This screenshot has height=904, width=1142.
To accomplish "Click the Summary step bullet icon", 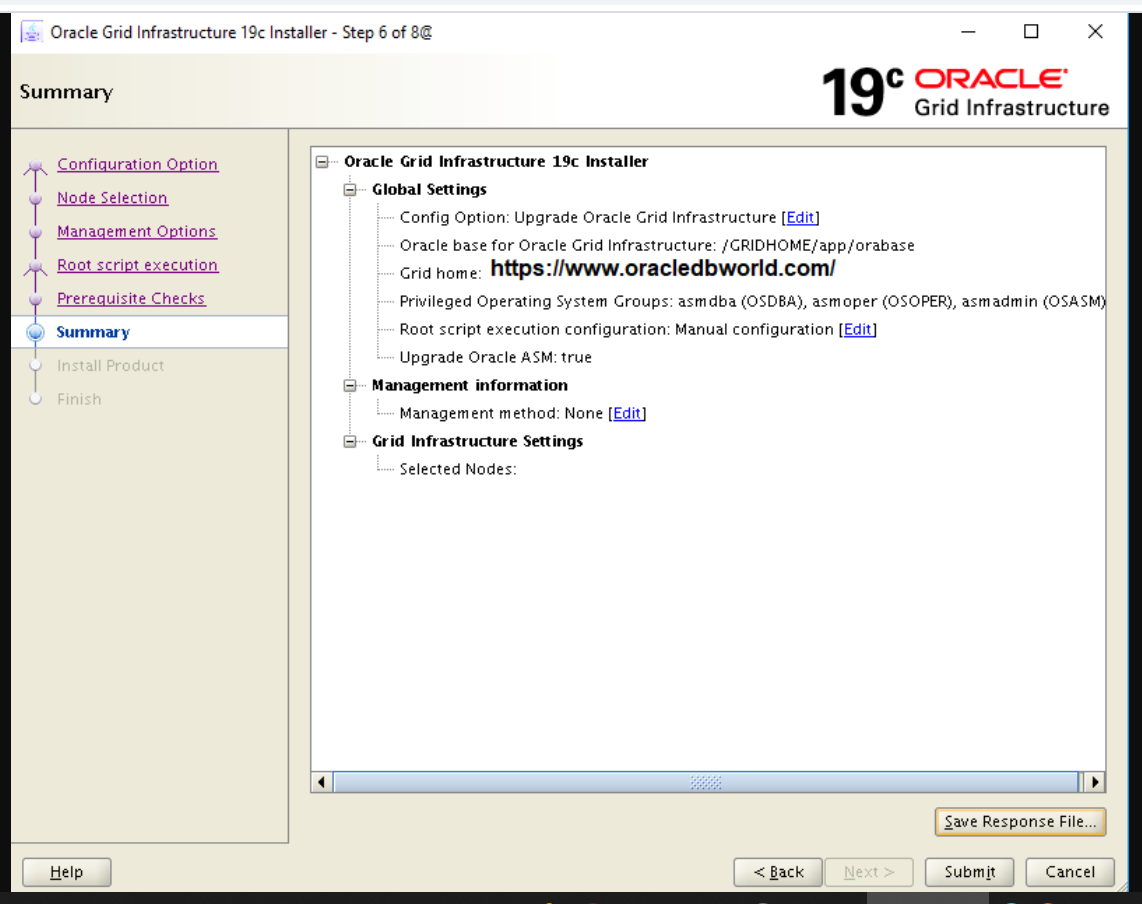I will [x=35, y=332].
